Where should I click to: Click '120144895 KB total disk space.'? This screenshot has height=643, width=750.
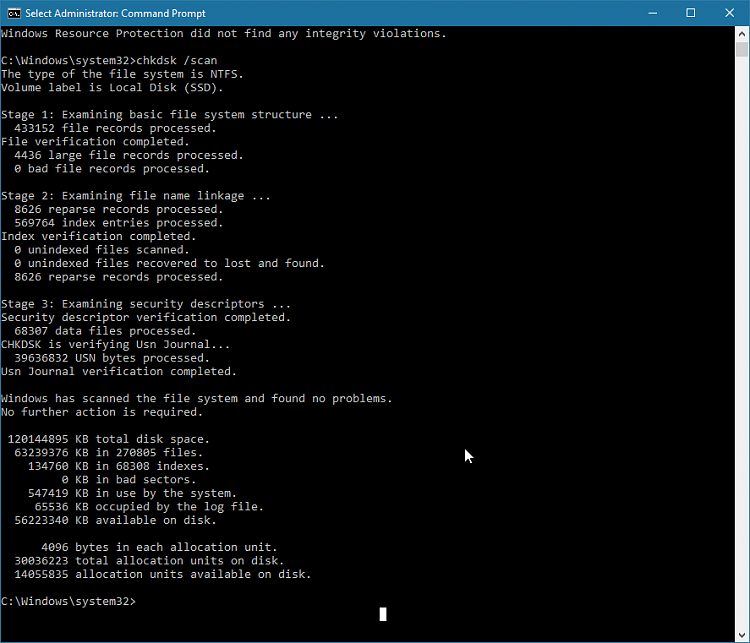(109, 439)
